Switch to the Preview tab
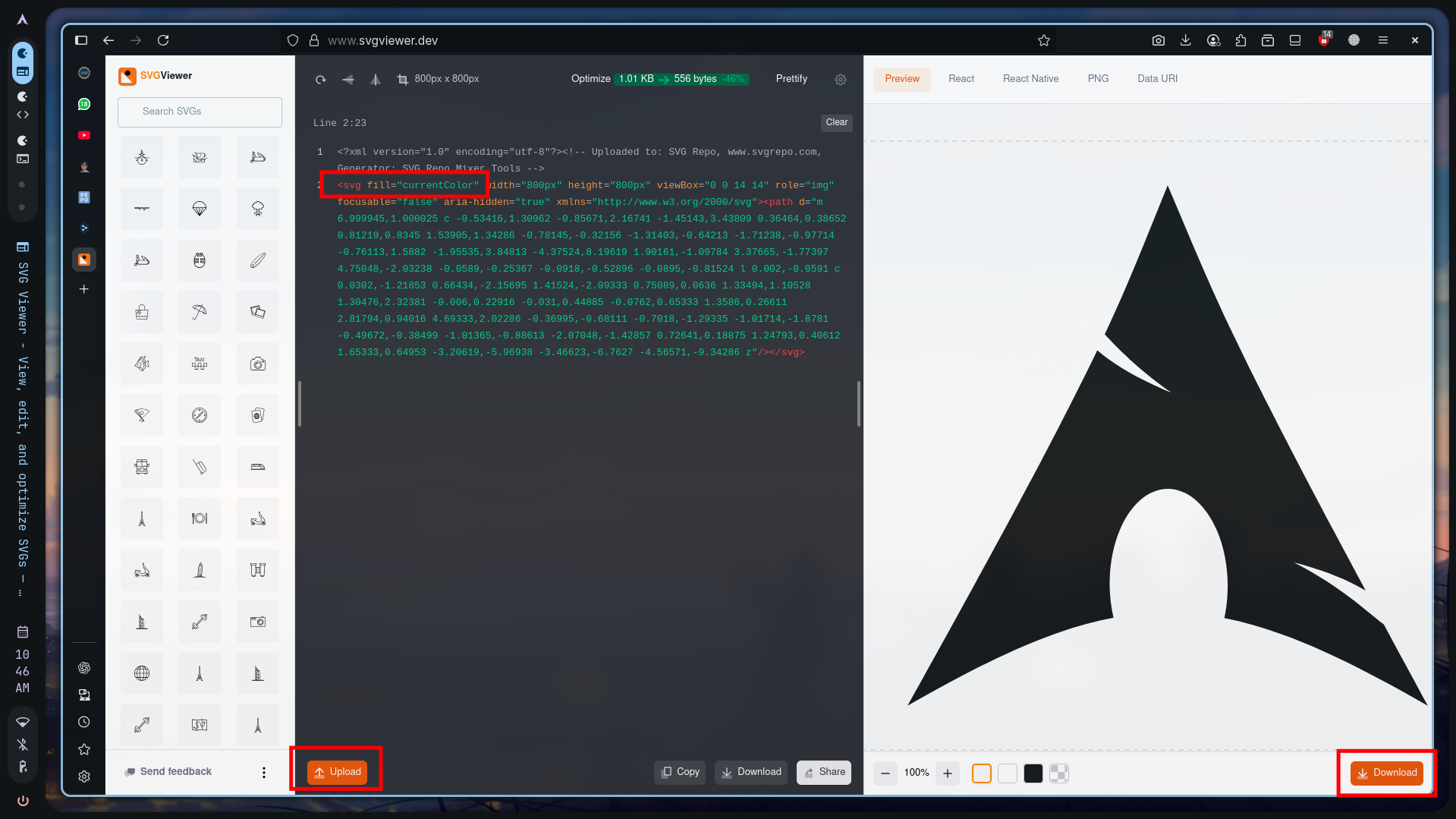The height and width of the screenshot is (819, 1456). point(902,79)
